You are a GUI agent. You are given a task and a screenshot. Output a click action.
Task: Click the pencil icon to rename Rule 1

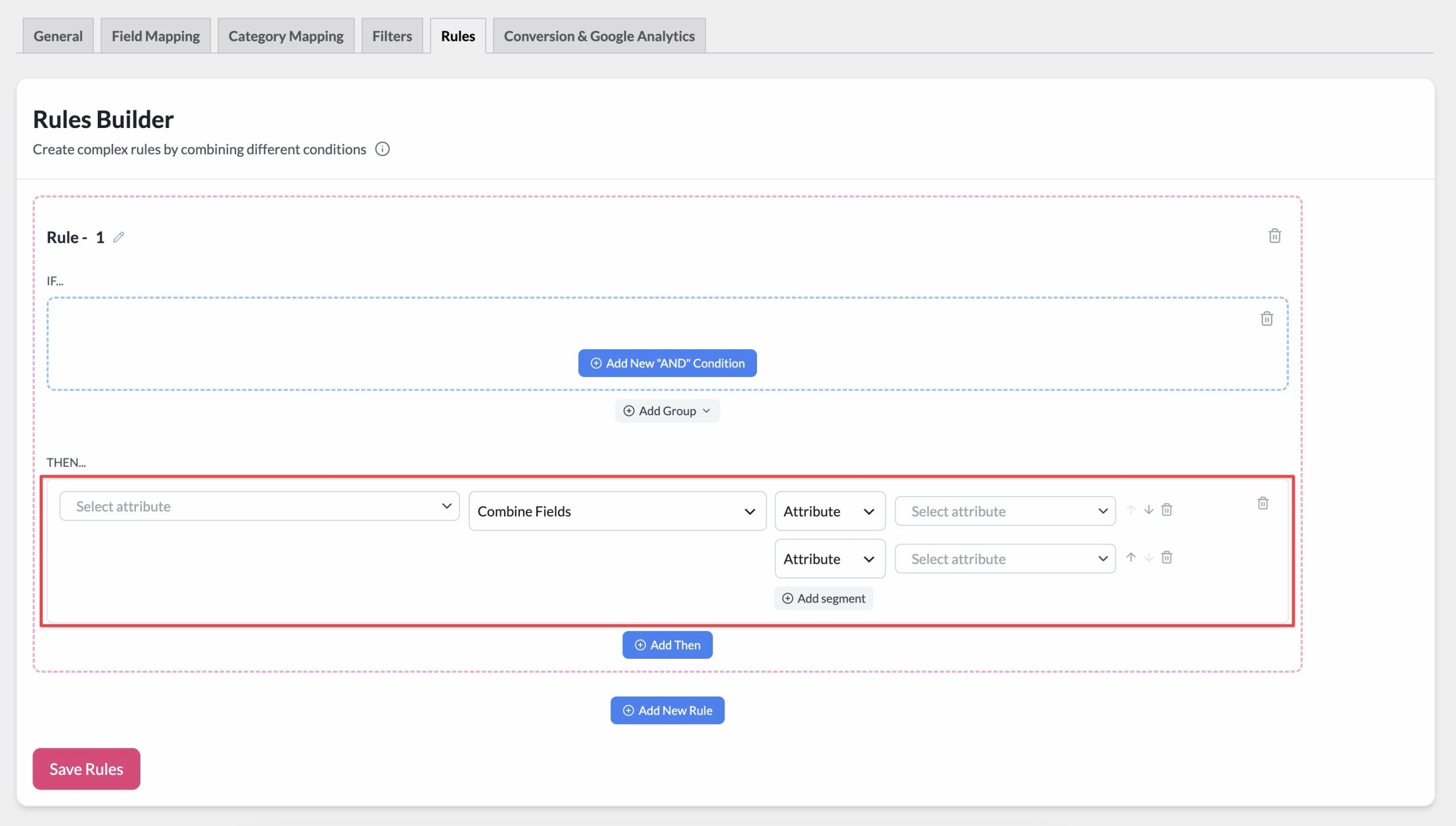pos(118,237)
